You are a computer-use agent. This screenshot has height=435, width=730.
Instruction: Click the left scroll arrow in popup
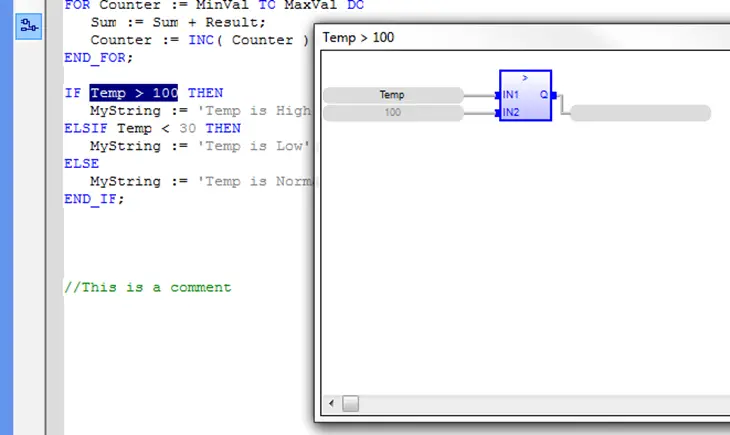[331, 403]
